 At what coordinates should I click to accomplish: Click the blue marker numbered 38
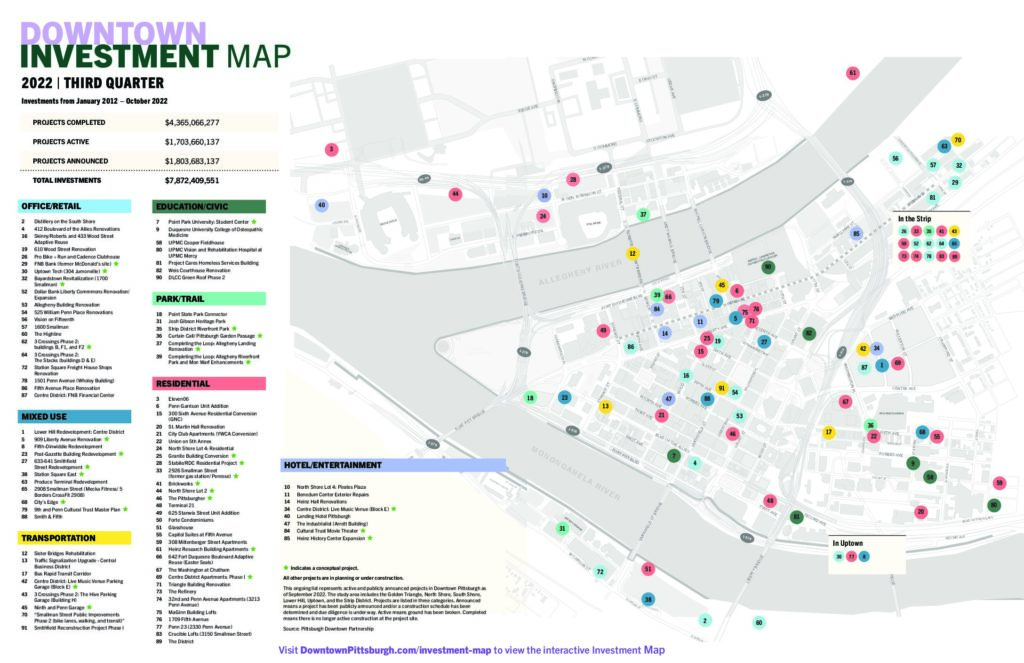[648, 599]
